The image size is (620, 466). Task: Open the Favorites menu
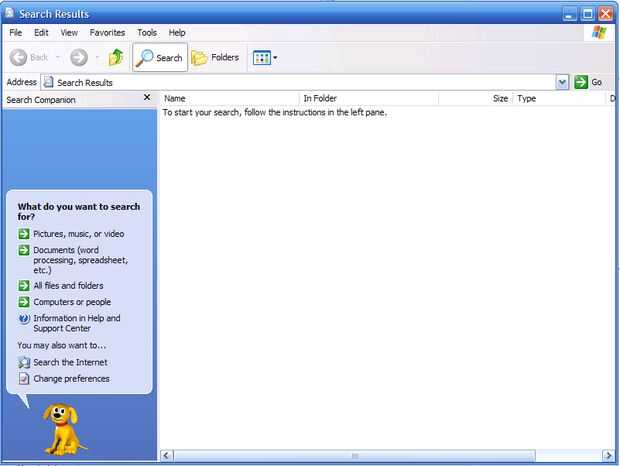107,32
